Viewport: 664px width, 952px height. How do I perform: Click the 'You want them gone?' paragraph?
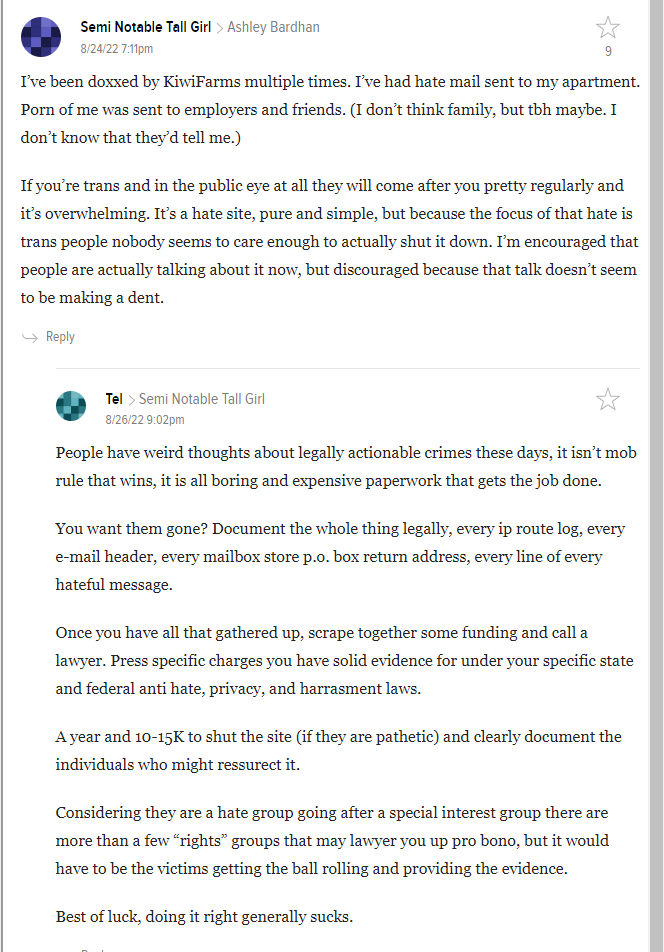[340, 557]
